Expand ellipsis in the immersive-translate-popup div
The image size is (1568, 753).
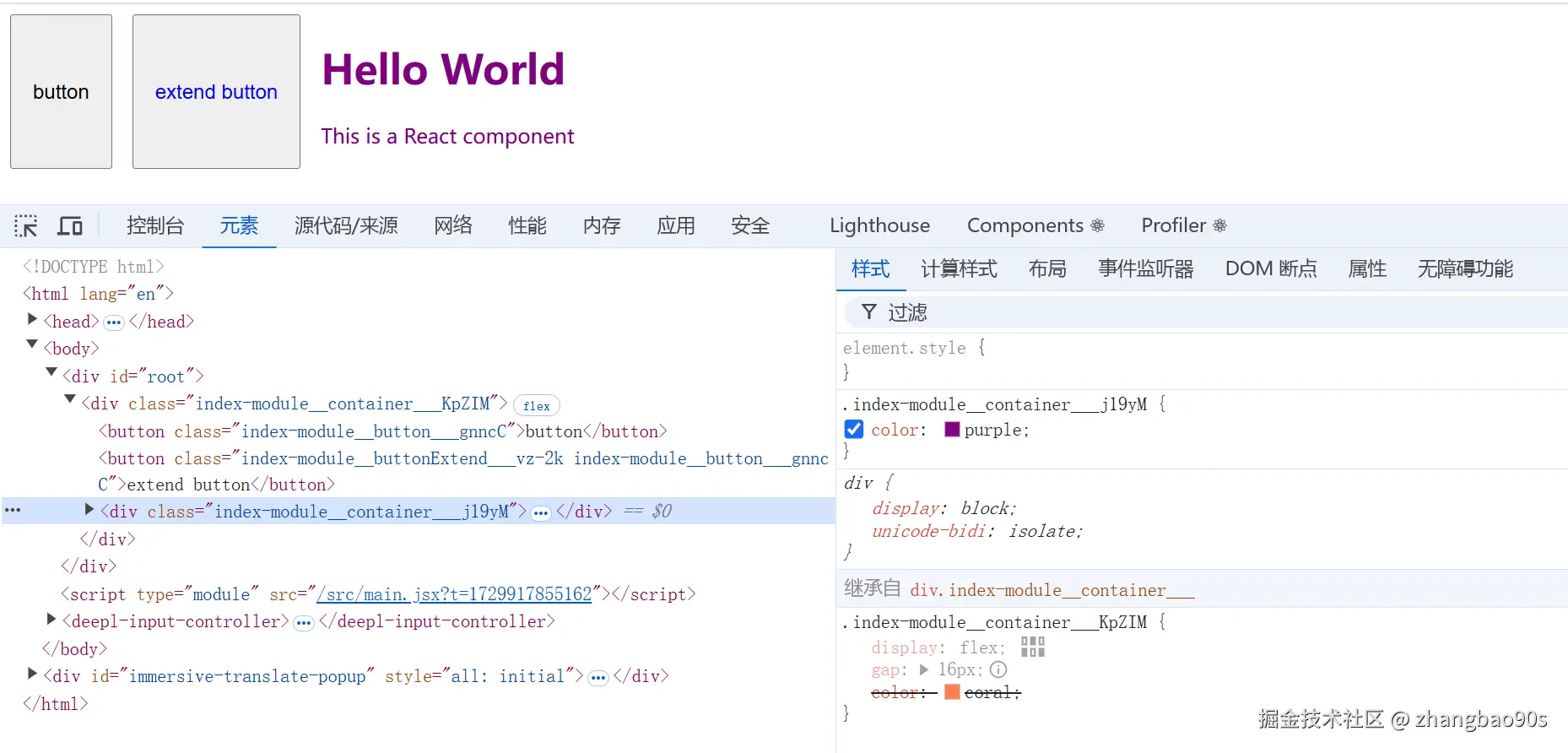(598, 678)
